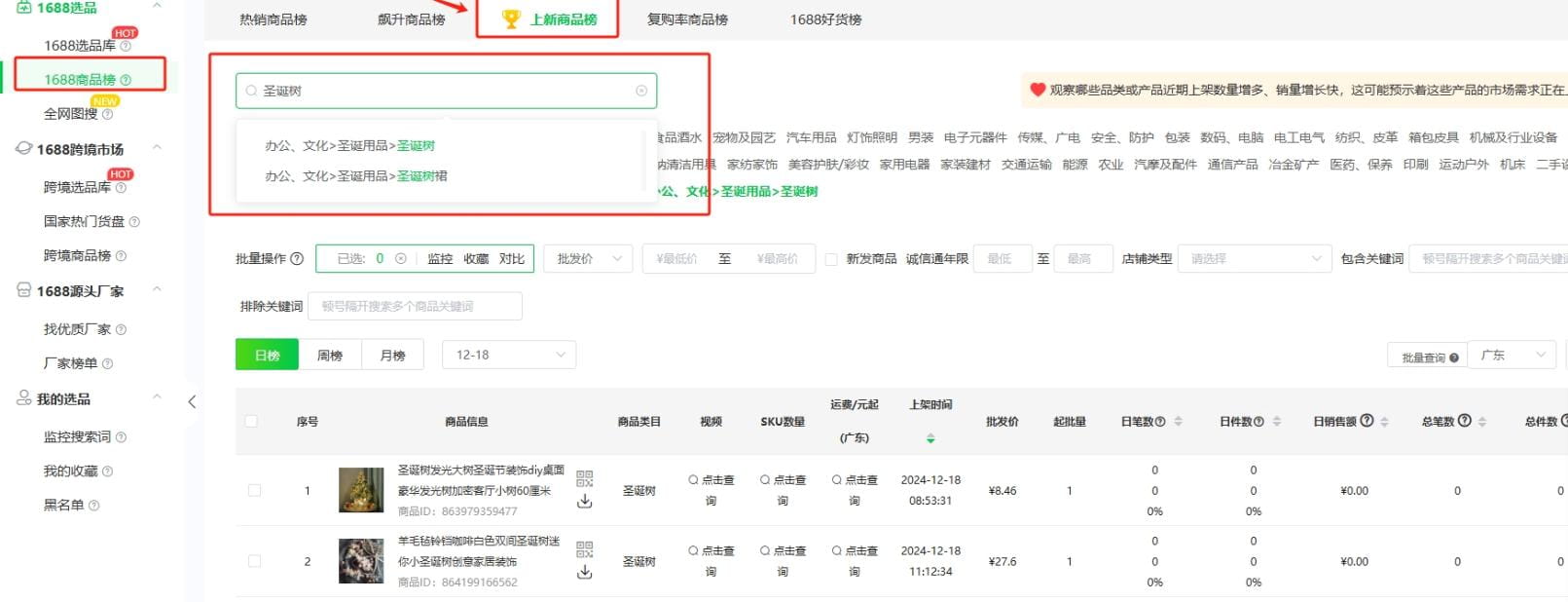Select checkbox for row 1 product
1568x602 pixels.
[x=254, y=491]
